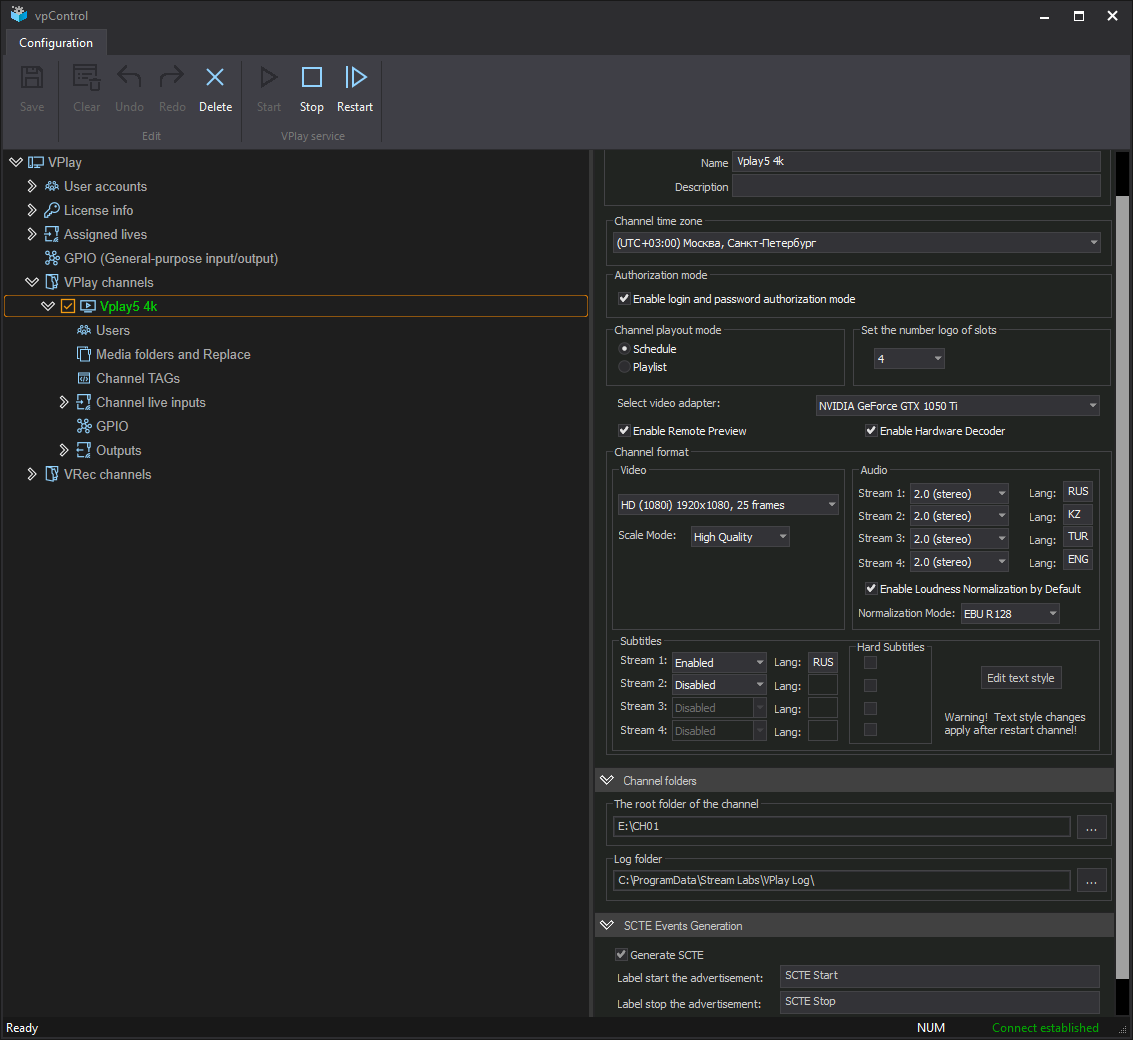Click the Delete icon in toolbar
Screen dimensions: 1133x1040
(215, 78)
